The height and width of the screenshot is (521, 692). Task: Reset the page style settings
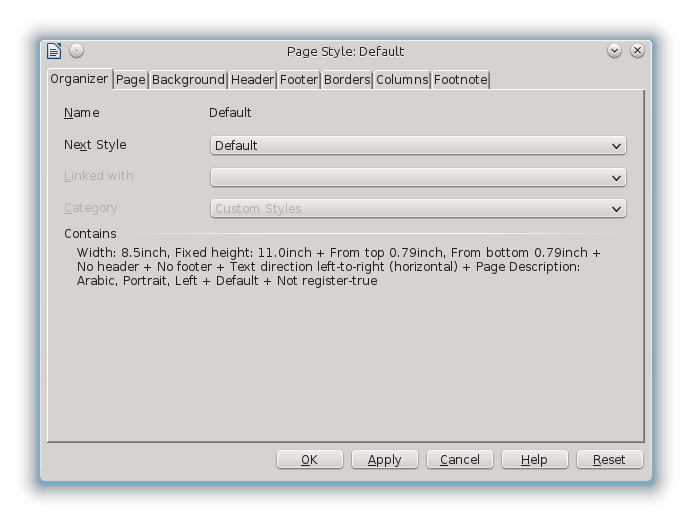[x=609, y=460]
